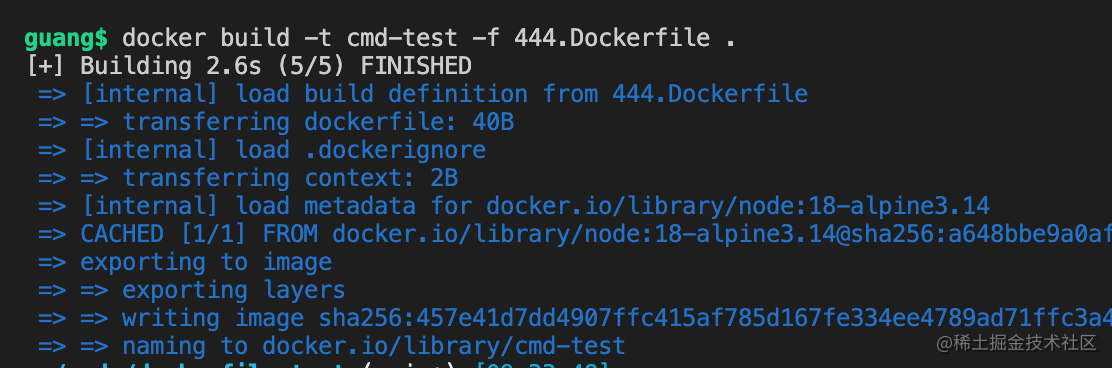Click the Building 2.6s FINISHED status line
1112x368 pixels.
pyautogui.click(x=248, y=66)
